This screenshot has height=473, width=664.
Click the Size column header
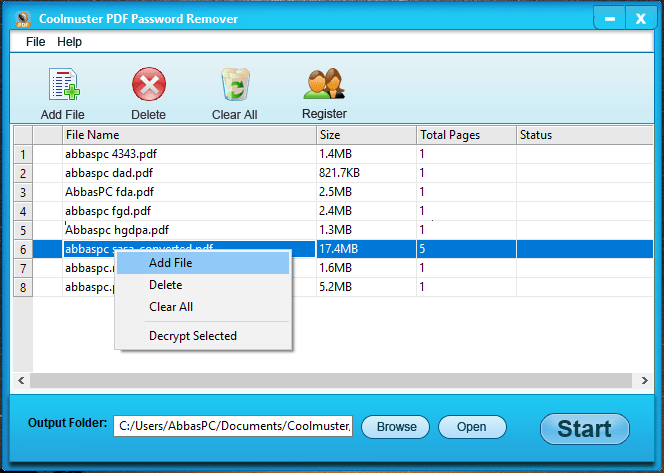366,135
